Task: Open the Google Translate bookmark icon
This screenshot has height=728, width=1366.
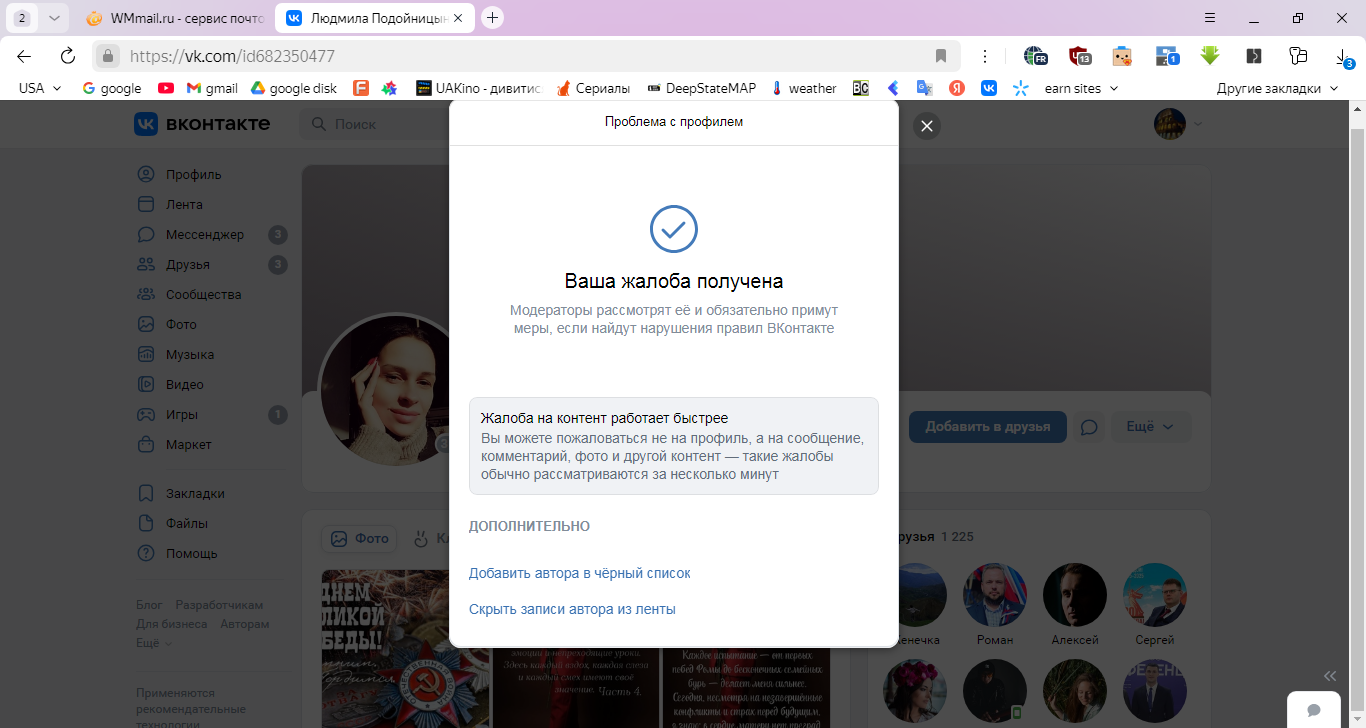Action: [925, 88]
